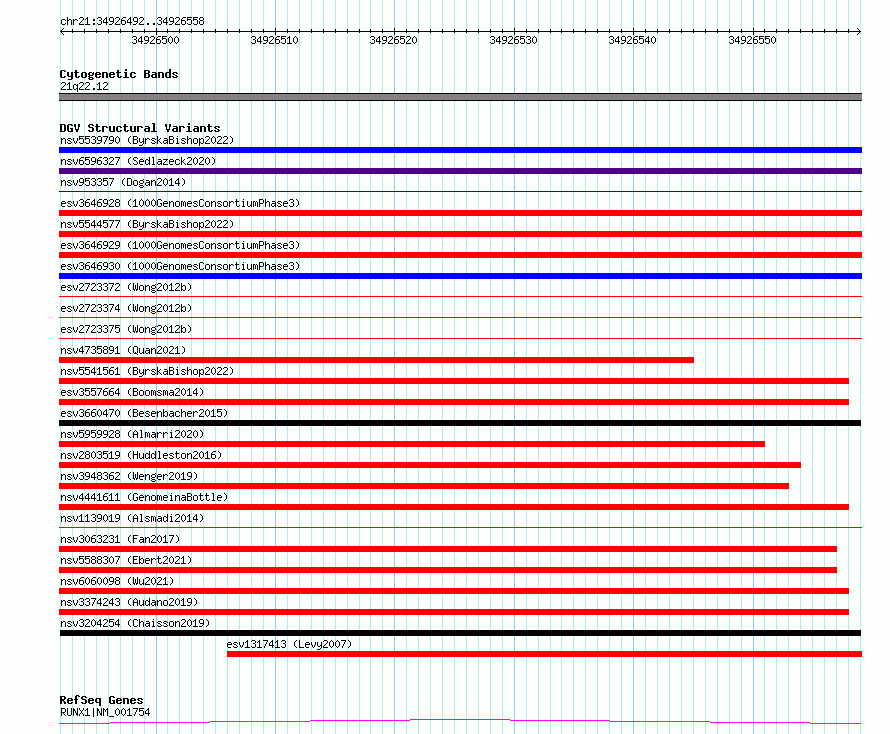Viewport: 890px width, 734px height.
Task: Open variant esv3646929 (1000GenomesConsortiumPhase3)
Action: point(180,245)
